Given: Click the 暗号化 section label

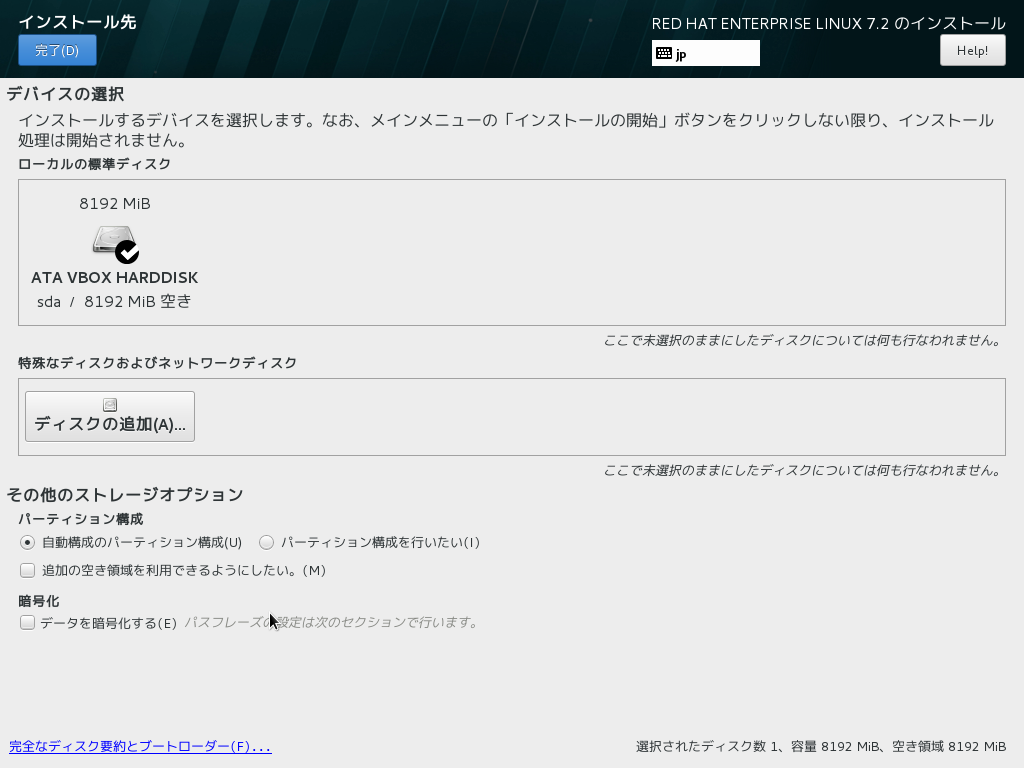Looking at the screenshot, I should coord(39,601).
